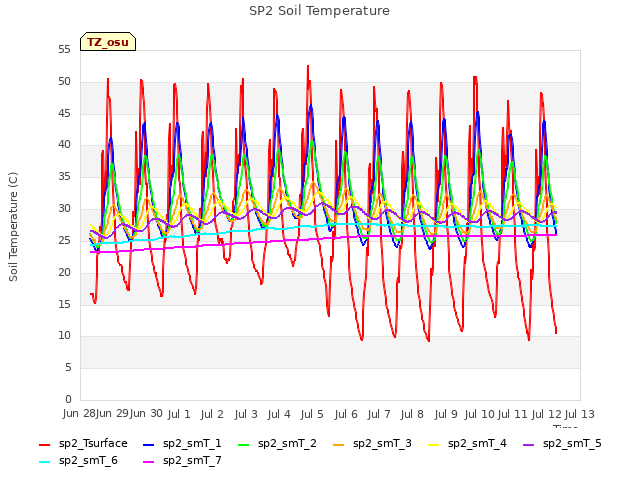Click the green sp2_smT_2 legend swatch
This screenshot has height=480, width=640.
[243, 445]
